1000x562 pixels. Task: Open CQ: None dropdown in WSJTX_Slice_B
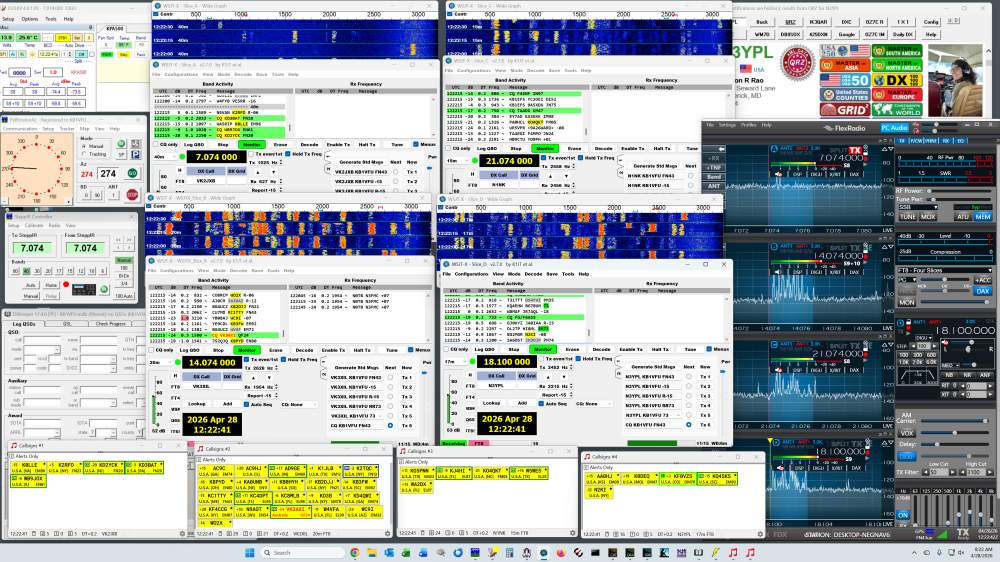(x=298, y=404)
